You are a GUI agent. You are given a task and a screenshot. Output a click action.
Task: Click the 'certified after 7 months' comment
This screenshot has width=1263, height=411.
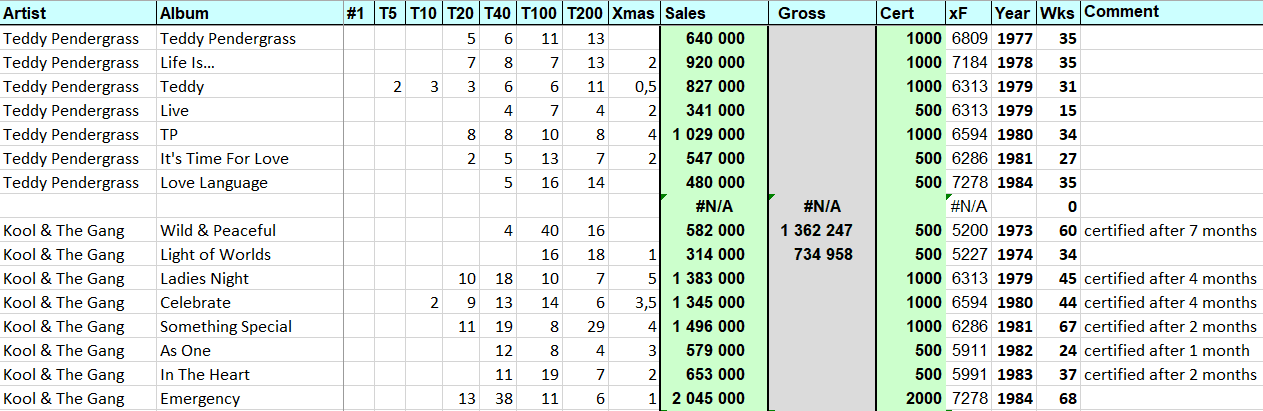click(x=1171, y=230)
